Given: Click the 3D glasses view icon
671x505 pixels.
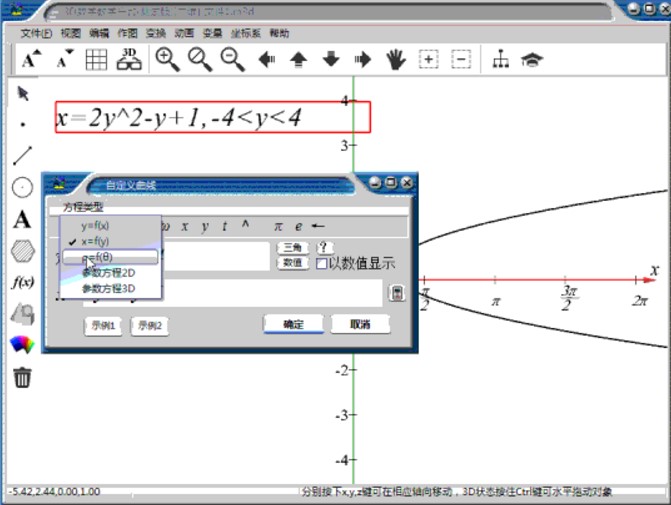Looking at the screenshot, I should point(128,60).
